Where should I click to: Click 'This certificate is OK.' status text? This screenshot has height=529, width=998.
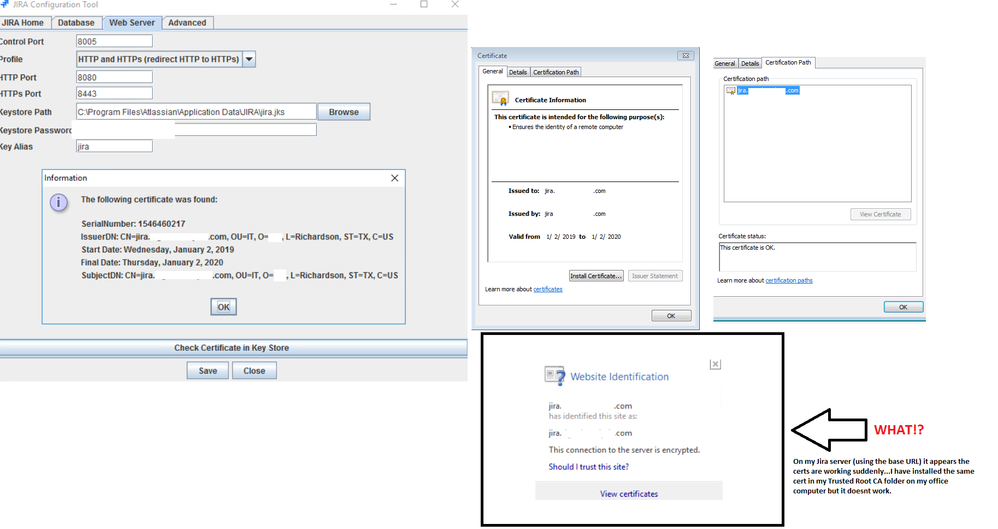coord(748,248)
